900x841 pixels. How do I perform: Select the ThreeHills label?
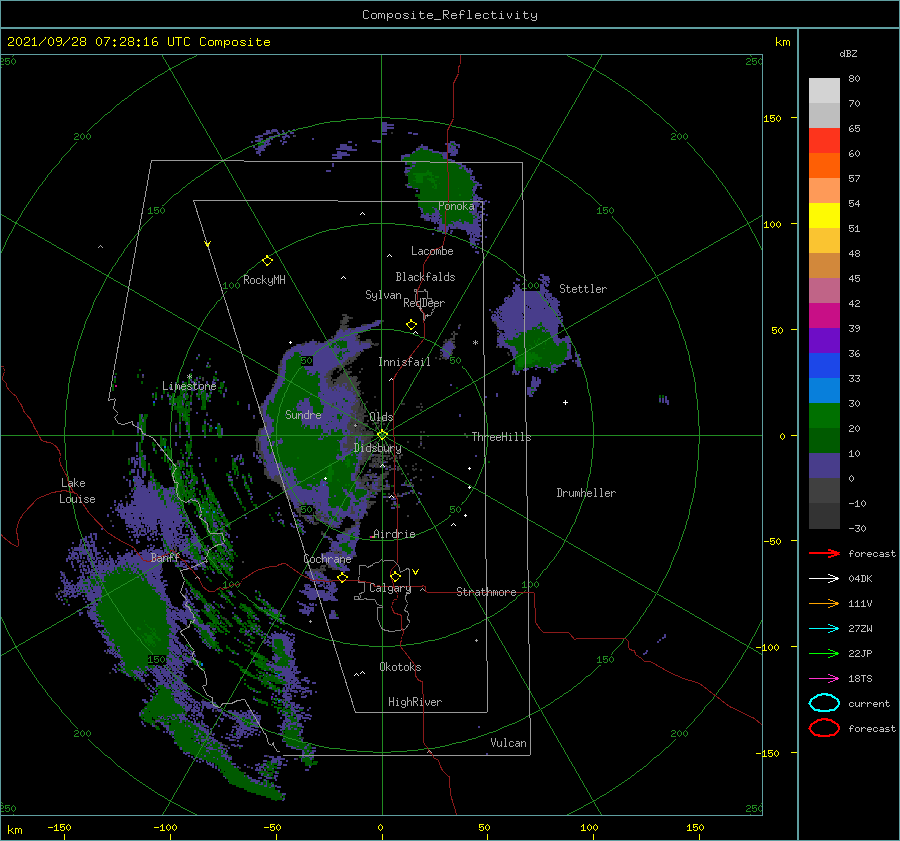[502, 437]
